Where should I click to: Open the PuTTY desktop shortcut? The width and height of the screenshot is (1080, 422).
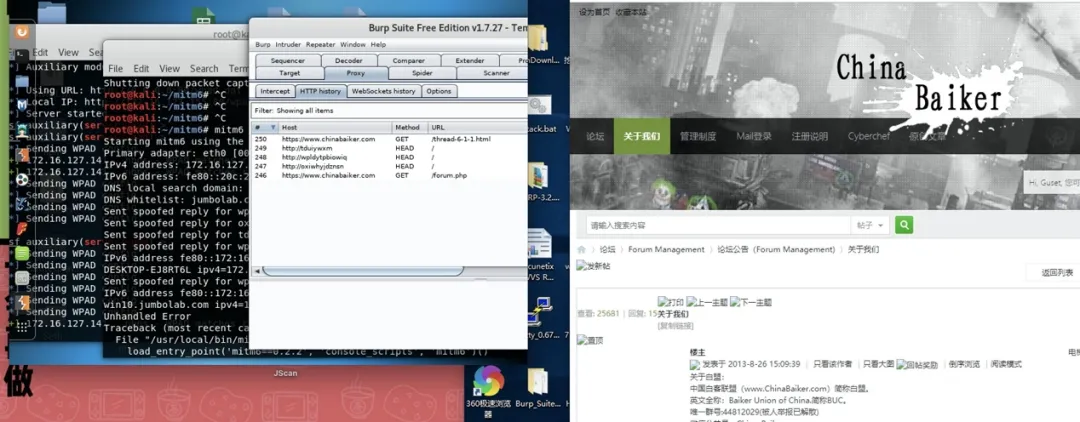click(541, 317)
